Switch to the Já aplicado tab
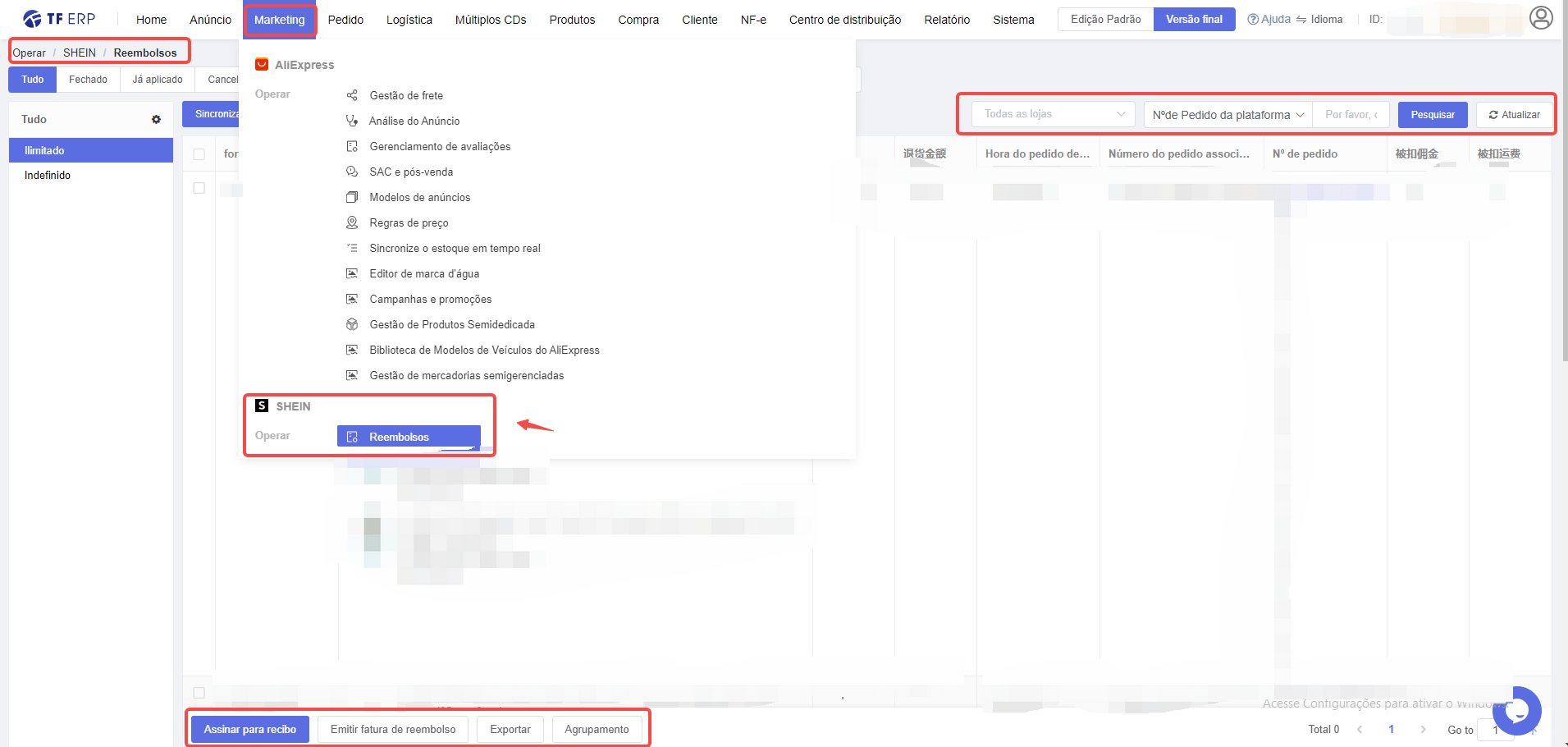Screen dimensions: 1568x747 158,80
